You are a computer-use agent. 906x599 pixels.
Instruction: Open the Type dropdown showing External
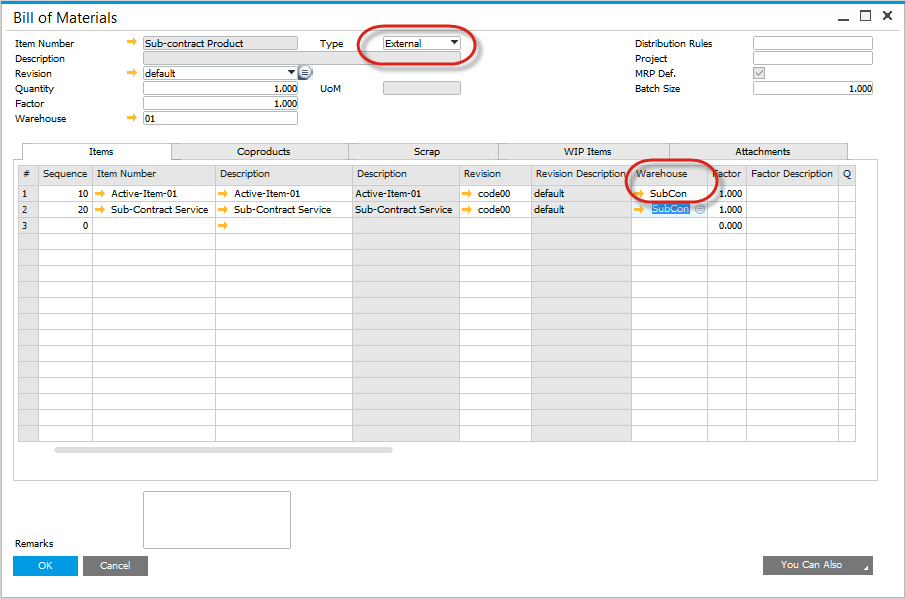click(x=454, y=43)
